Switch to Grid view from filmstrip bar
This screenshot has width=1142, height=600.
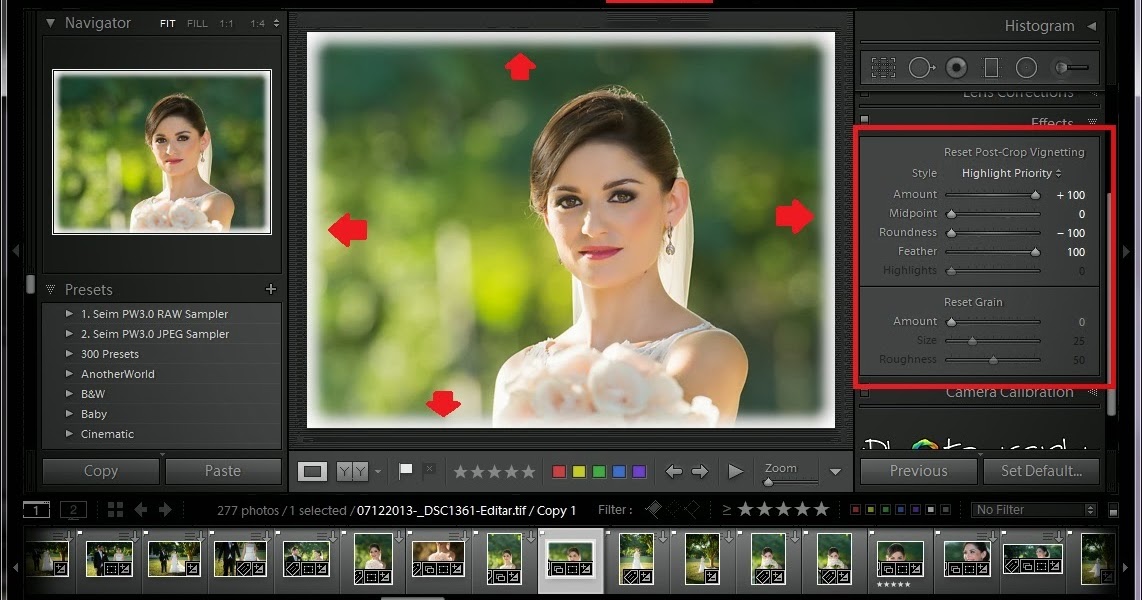point(115,510)
